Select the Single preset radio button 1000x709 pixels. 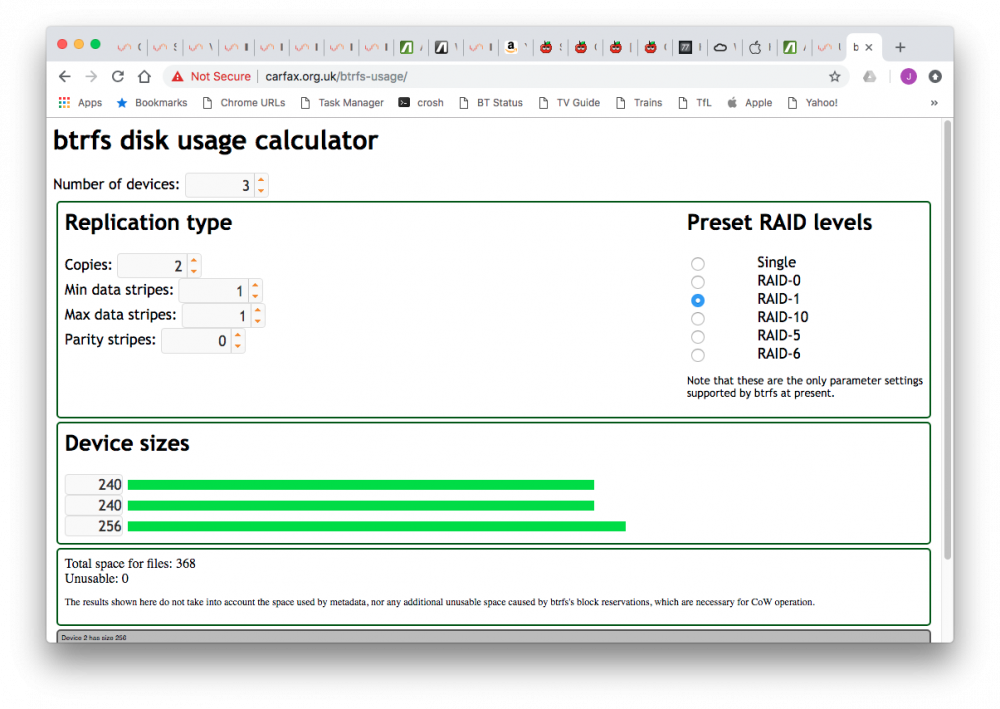698,263
